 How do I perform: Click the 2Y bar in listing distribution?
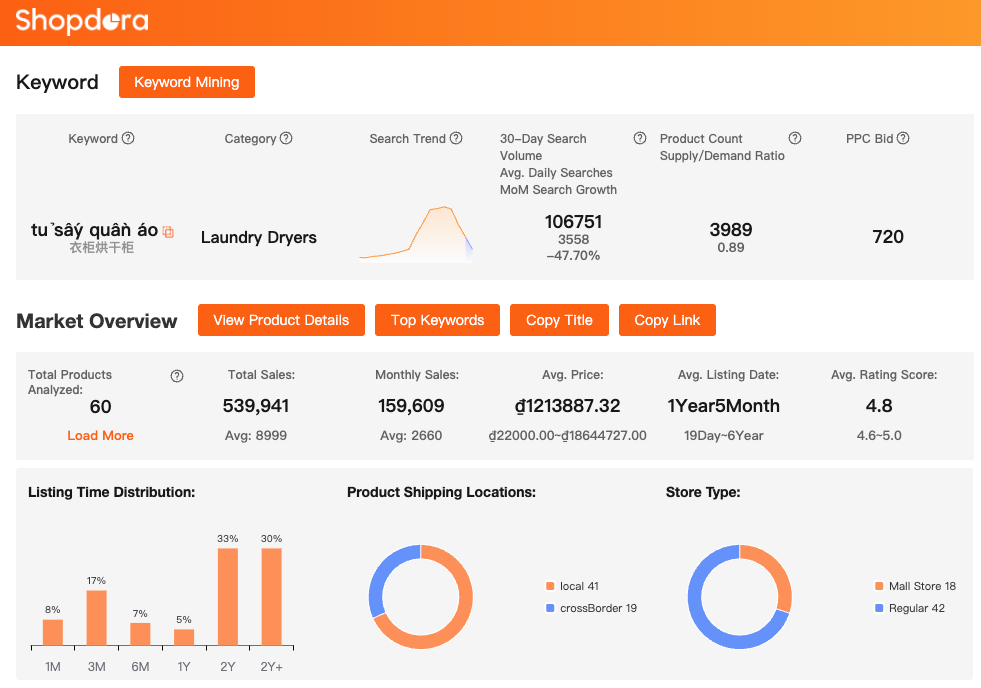[x=228, y=596]
